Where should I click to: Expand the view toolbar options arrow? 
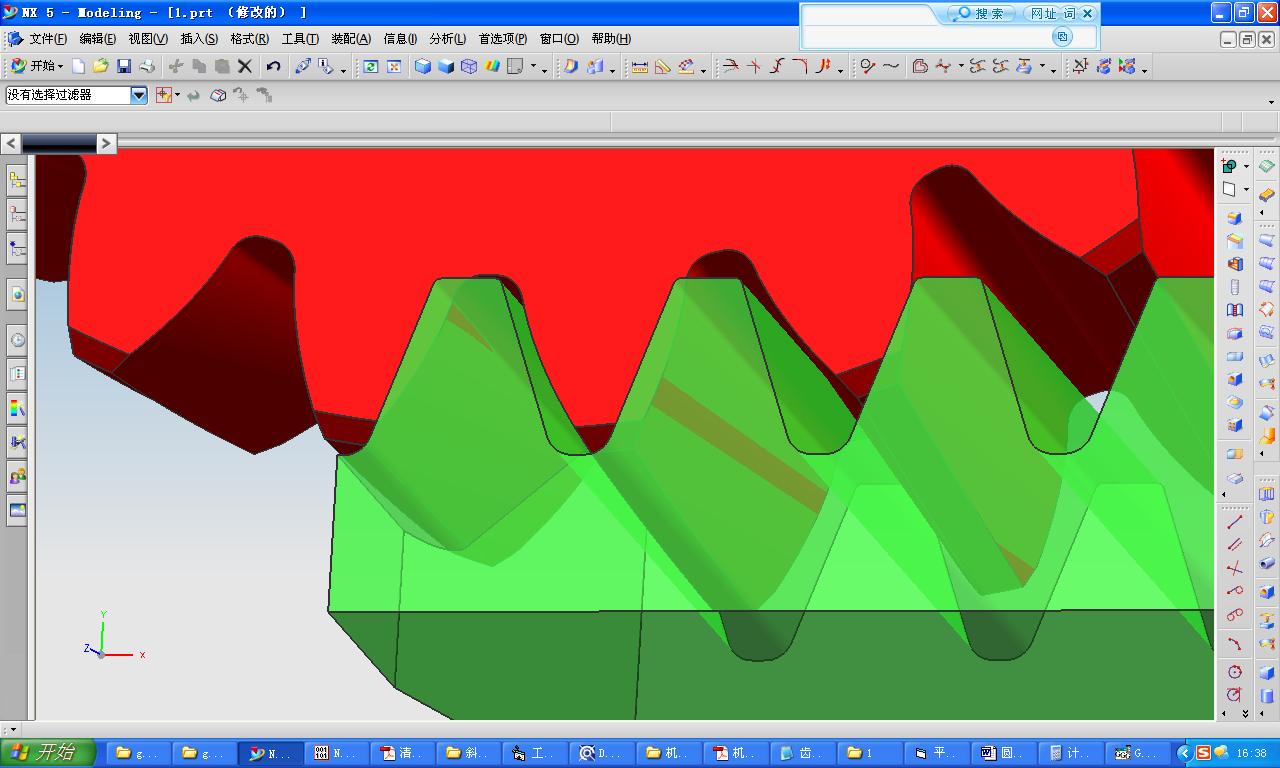click(544, 69)
